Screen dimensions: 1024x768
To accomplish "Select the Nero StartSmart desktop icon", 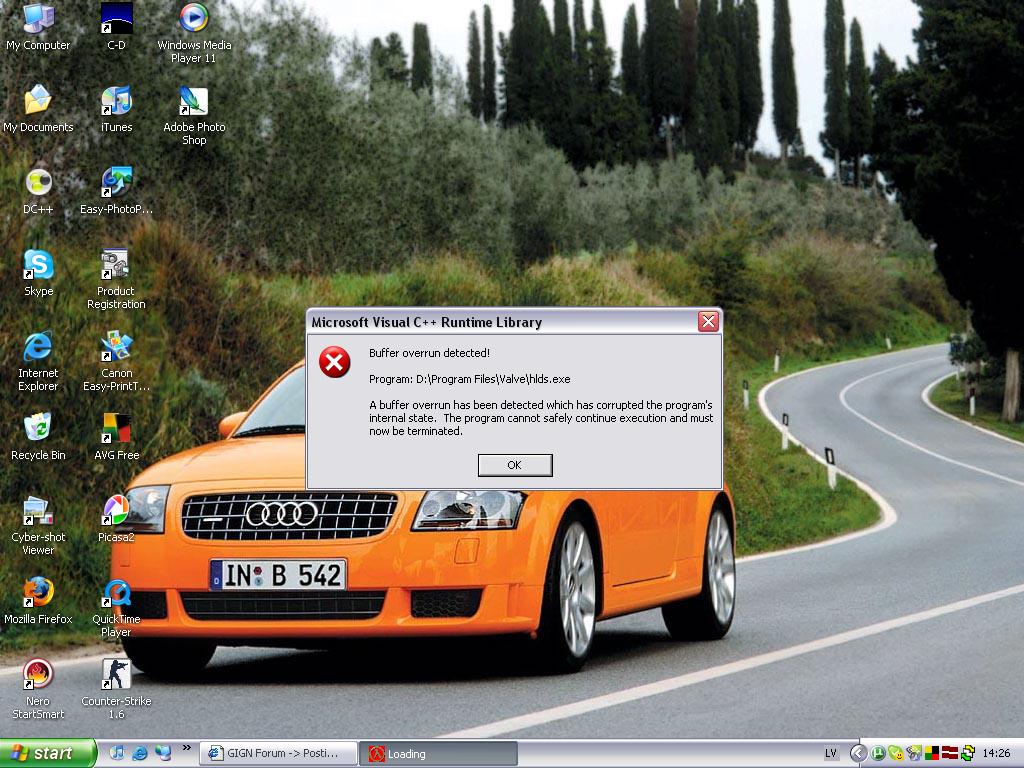I will tap(38, 675).
